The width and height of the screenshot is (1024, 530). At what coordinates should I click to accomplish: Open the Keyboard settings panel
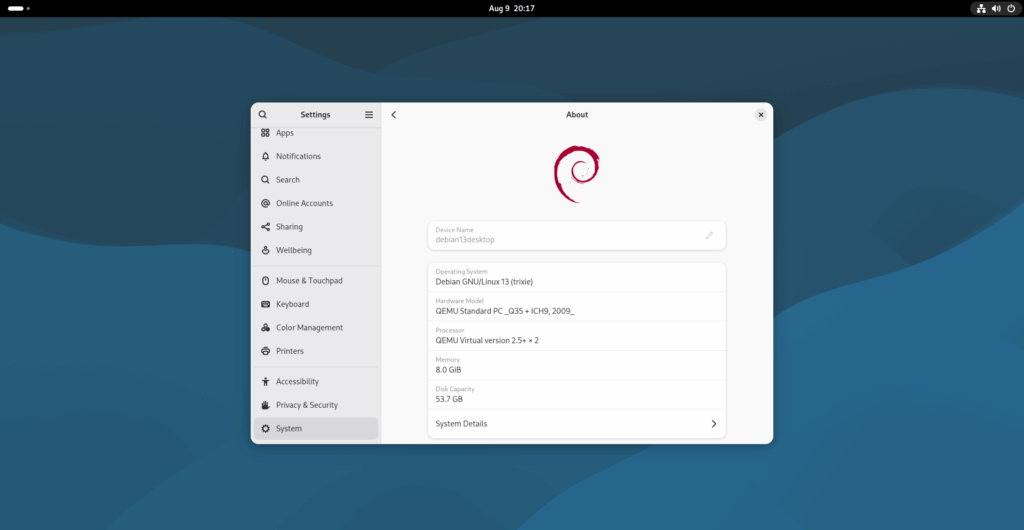point(315,304)
